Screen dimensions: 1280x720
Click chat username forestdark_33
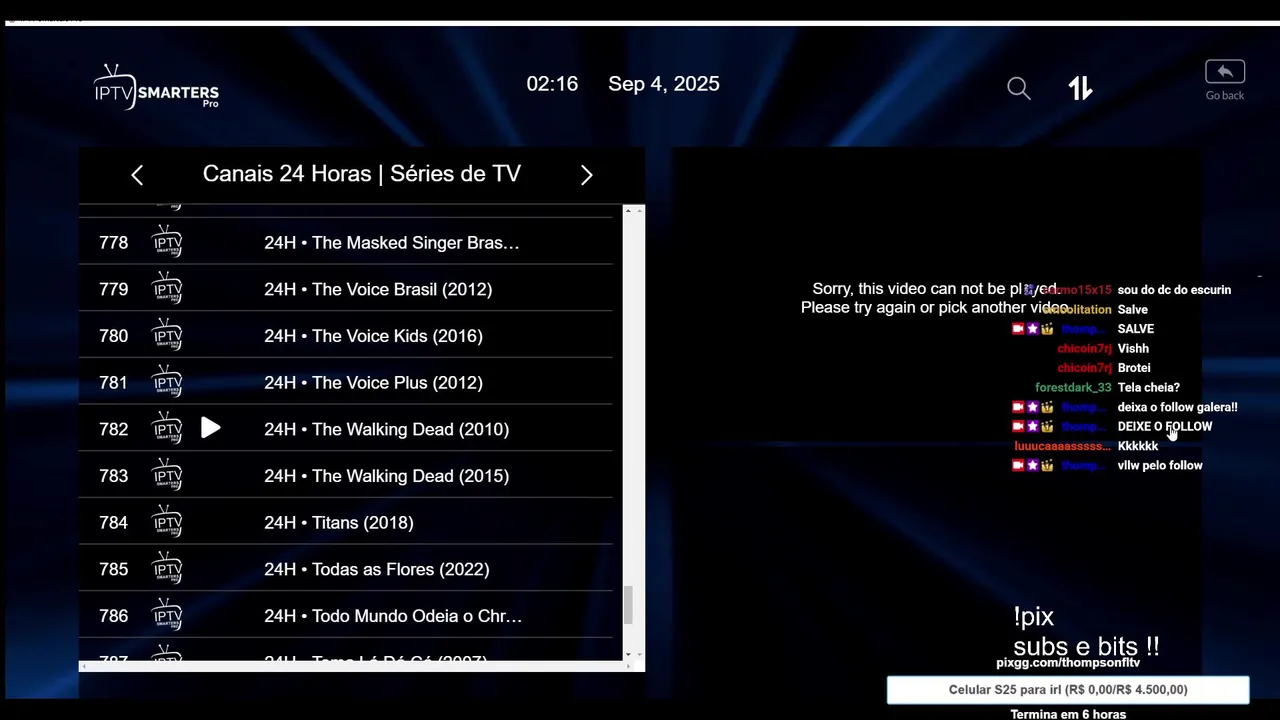click(x=1073, y=388)
